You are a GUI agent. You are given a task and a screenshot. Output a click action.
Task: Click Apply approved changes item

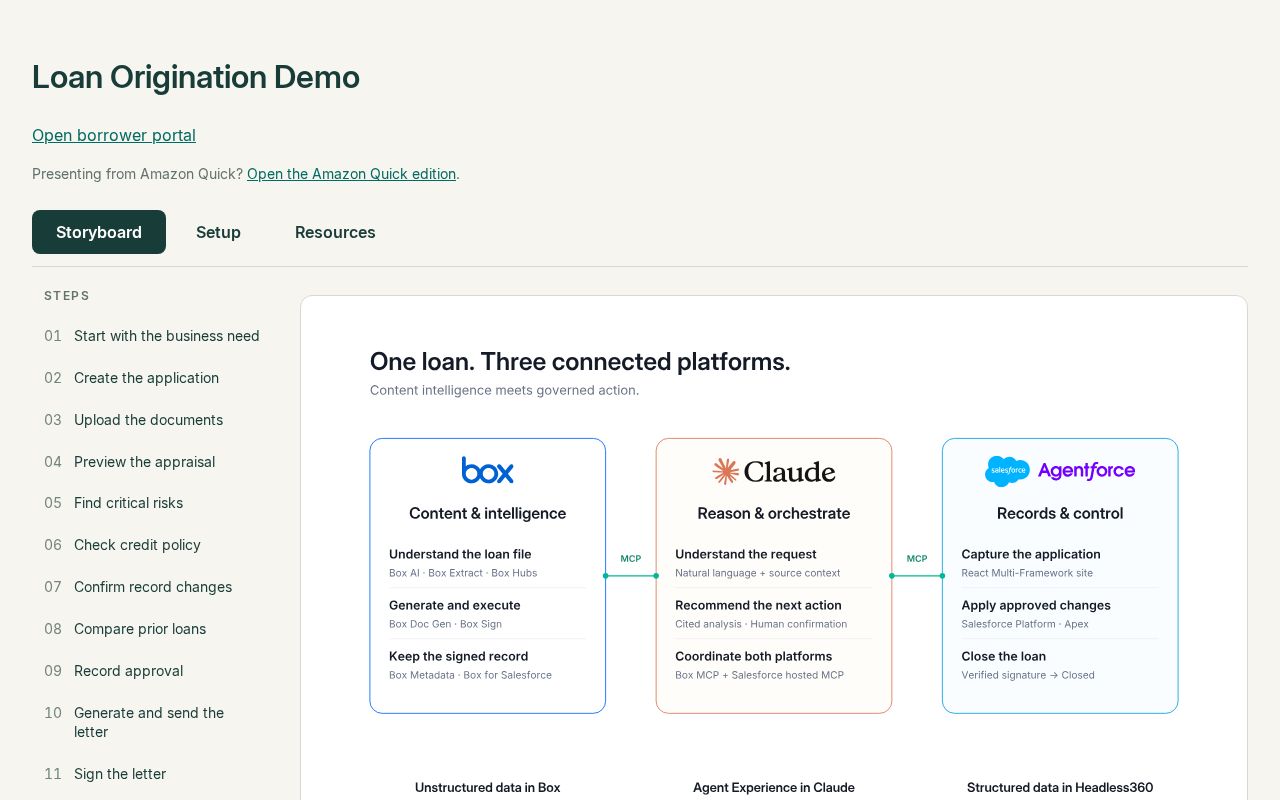tap(1036, 605)
